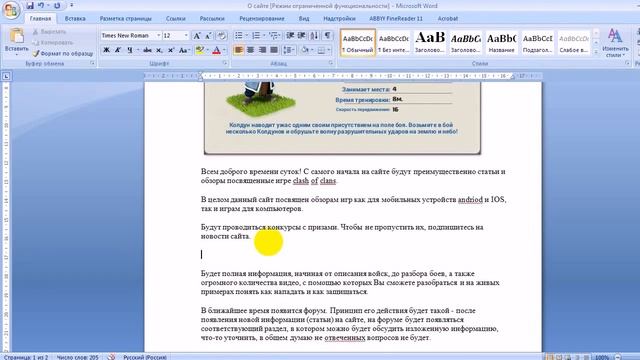Viewport: 640px width, 360px height.
Task: Open the Ссылки tab
Action: click(176, 19)
